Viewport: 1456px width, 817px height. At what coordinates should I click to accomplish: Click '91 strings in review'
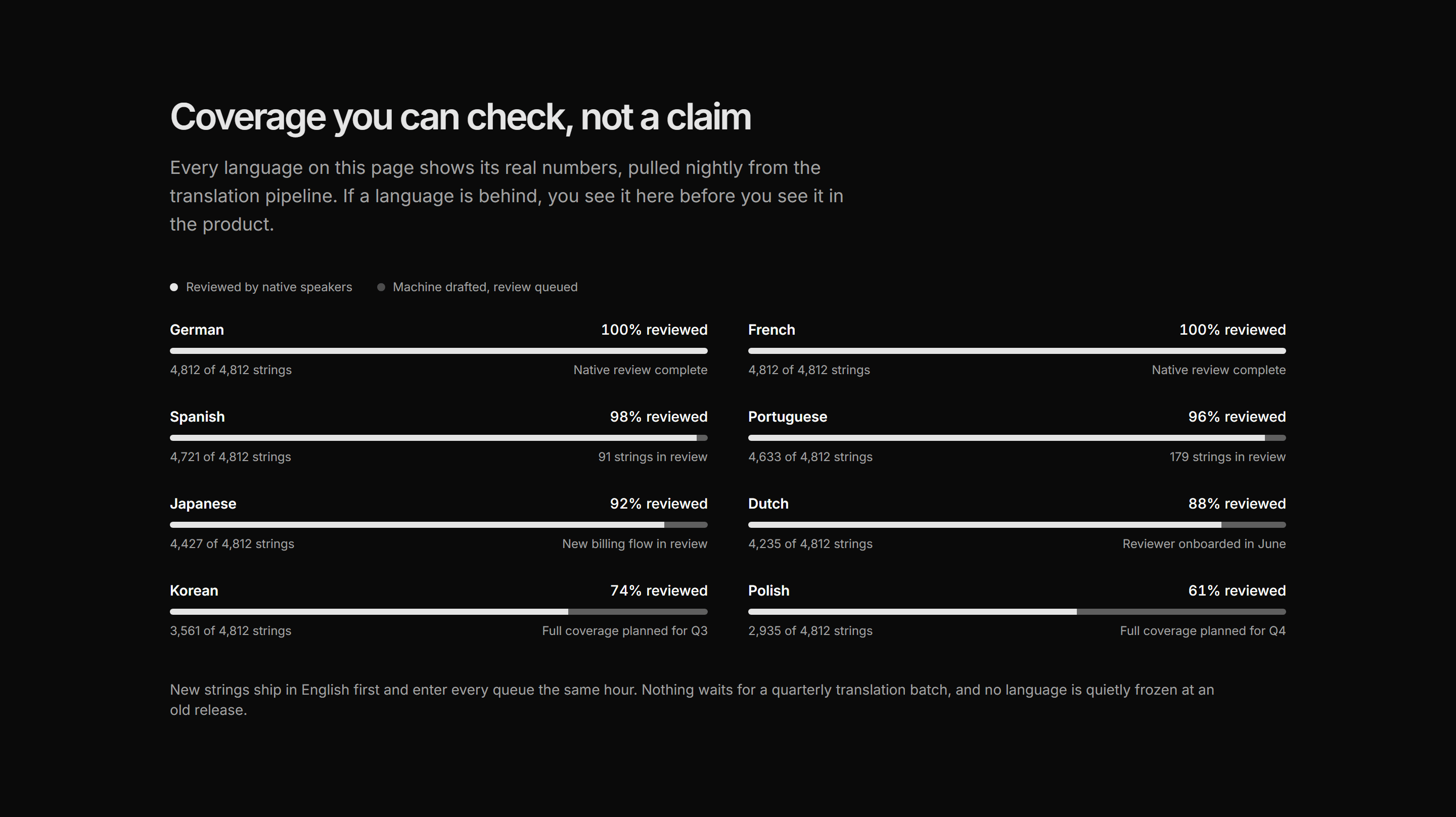pos(653,457)
